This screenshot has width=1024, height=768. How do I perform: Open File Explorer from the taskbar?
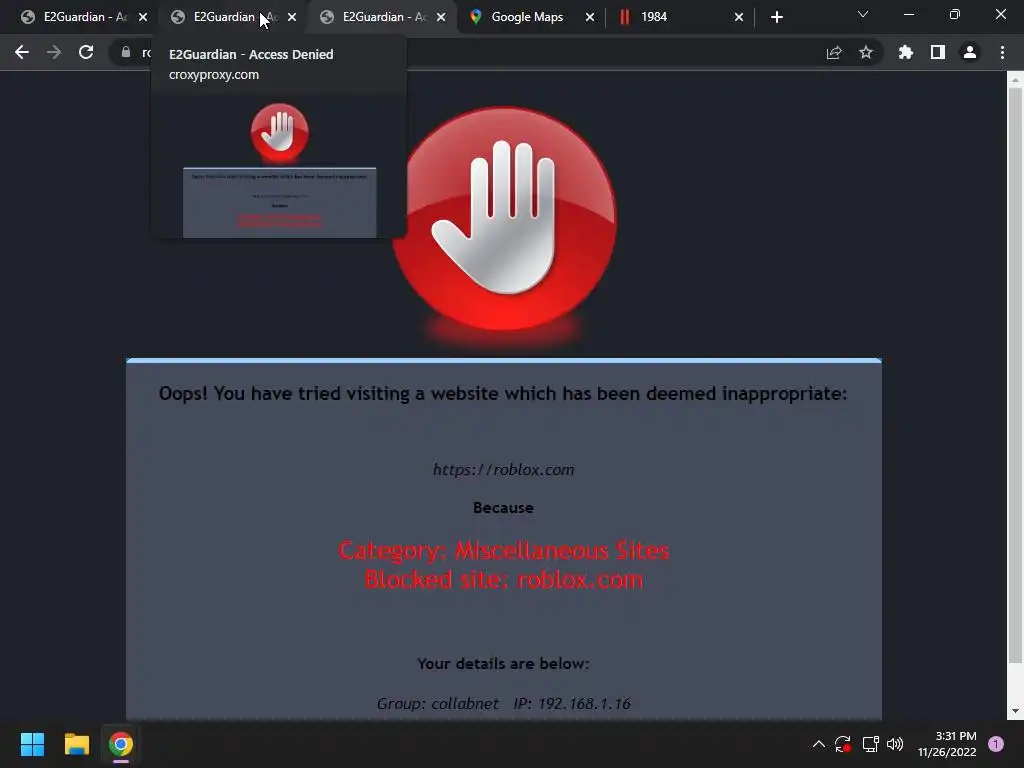pos(76,744)
